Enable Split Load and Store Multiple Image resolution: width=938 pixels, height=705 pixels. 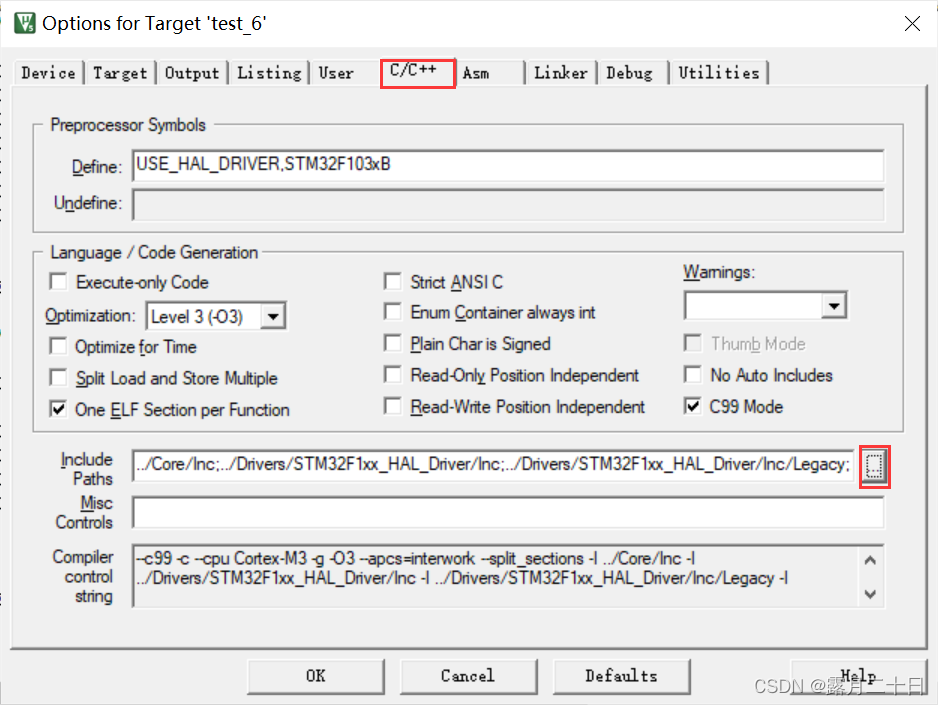58,378
